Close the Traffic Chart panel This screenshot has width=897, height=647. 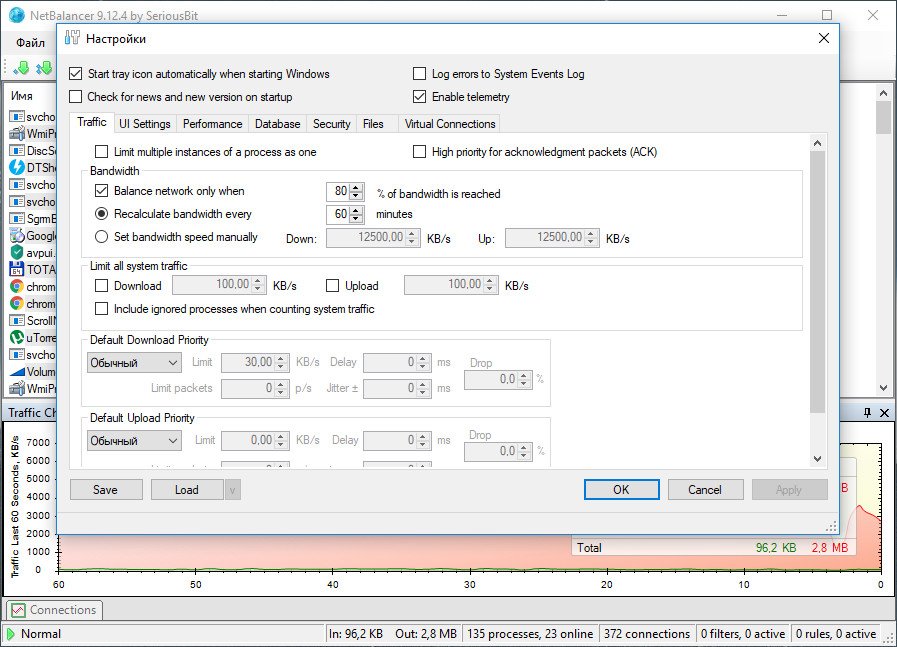[884, 412]
